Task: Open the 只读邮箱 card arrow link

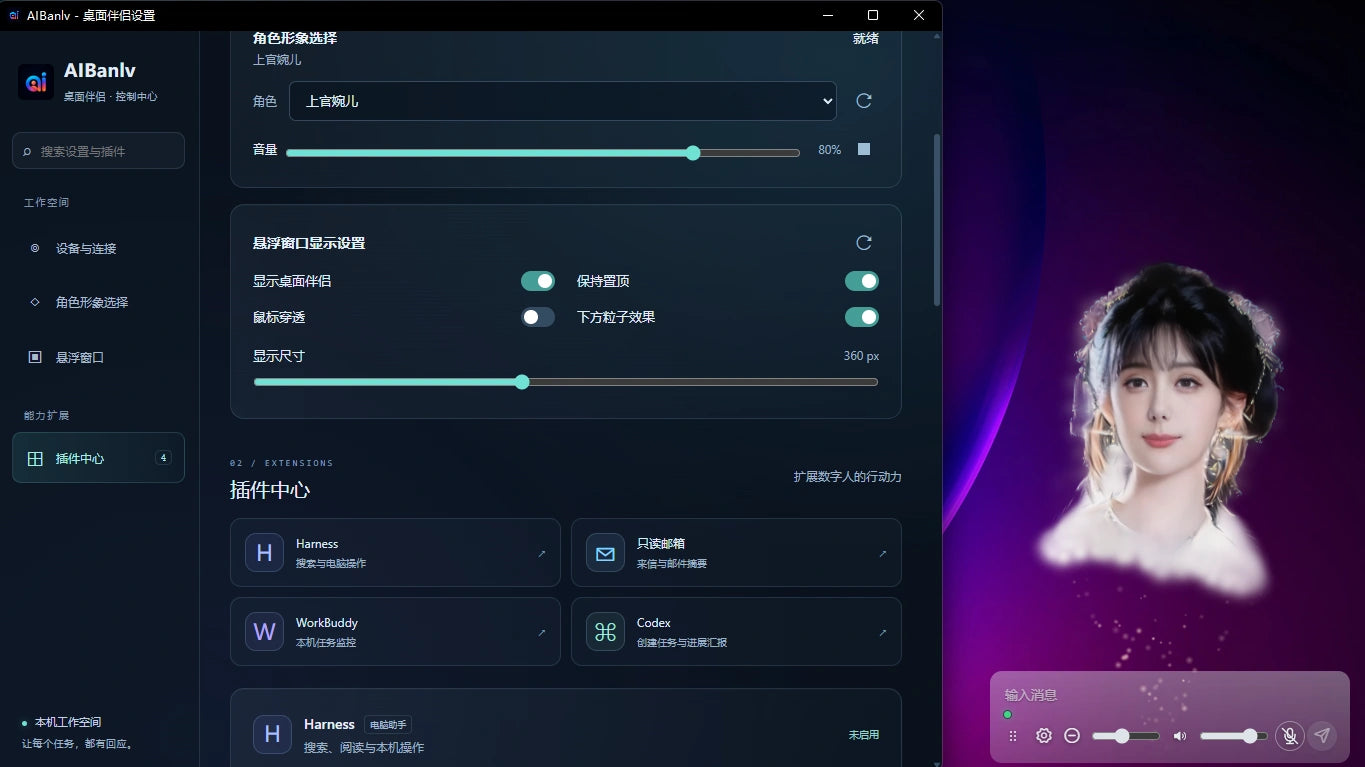Action: 882,553
